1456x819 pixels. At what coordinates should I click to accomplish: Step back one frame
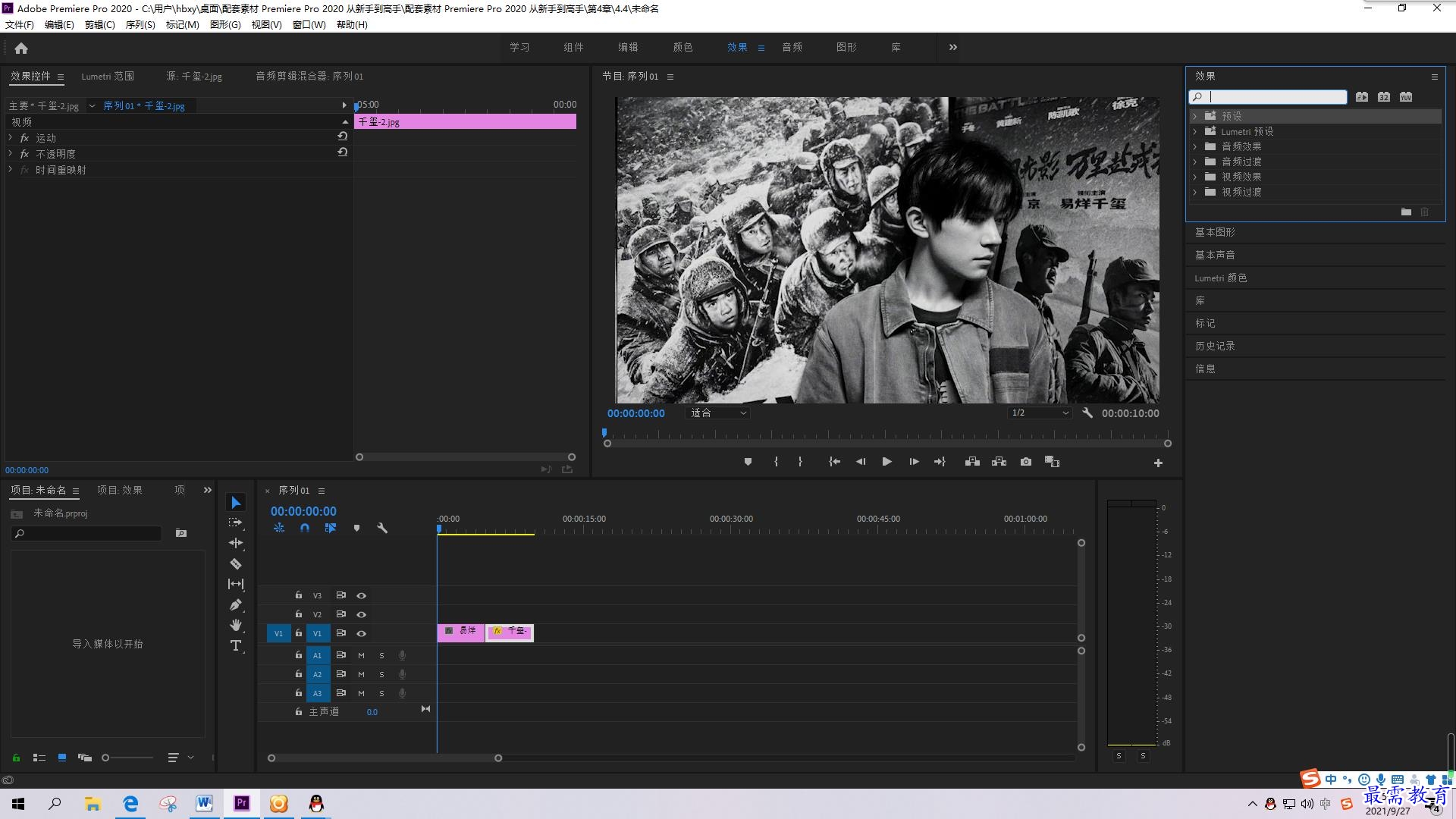(861, 462)
